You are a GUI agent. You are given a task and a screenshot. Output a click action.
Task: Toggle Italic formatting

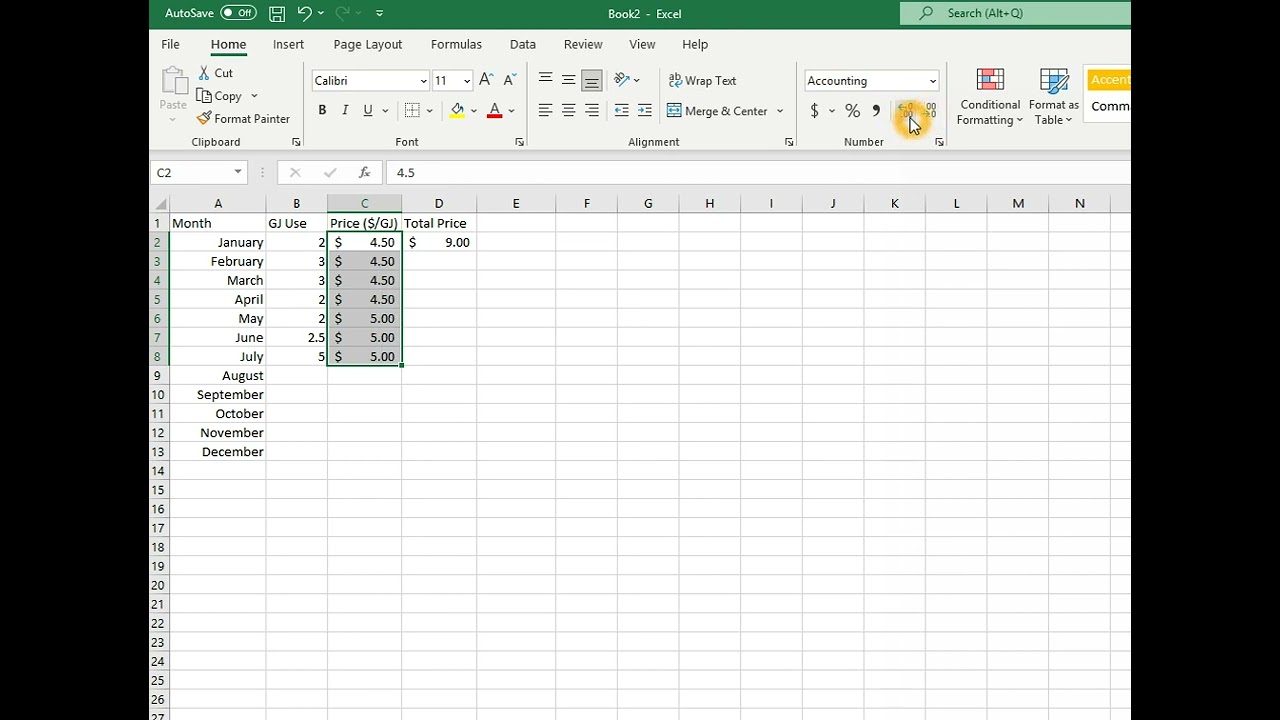[345, 111]
